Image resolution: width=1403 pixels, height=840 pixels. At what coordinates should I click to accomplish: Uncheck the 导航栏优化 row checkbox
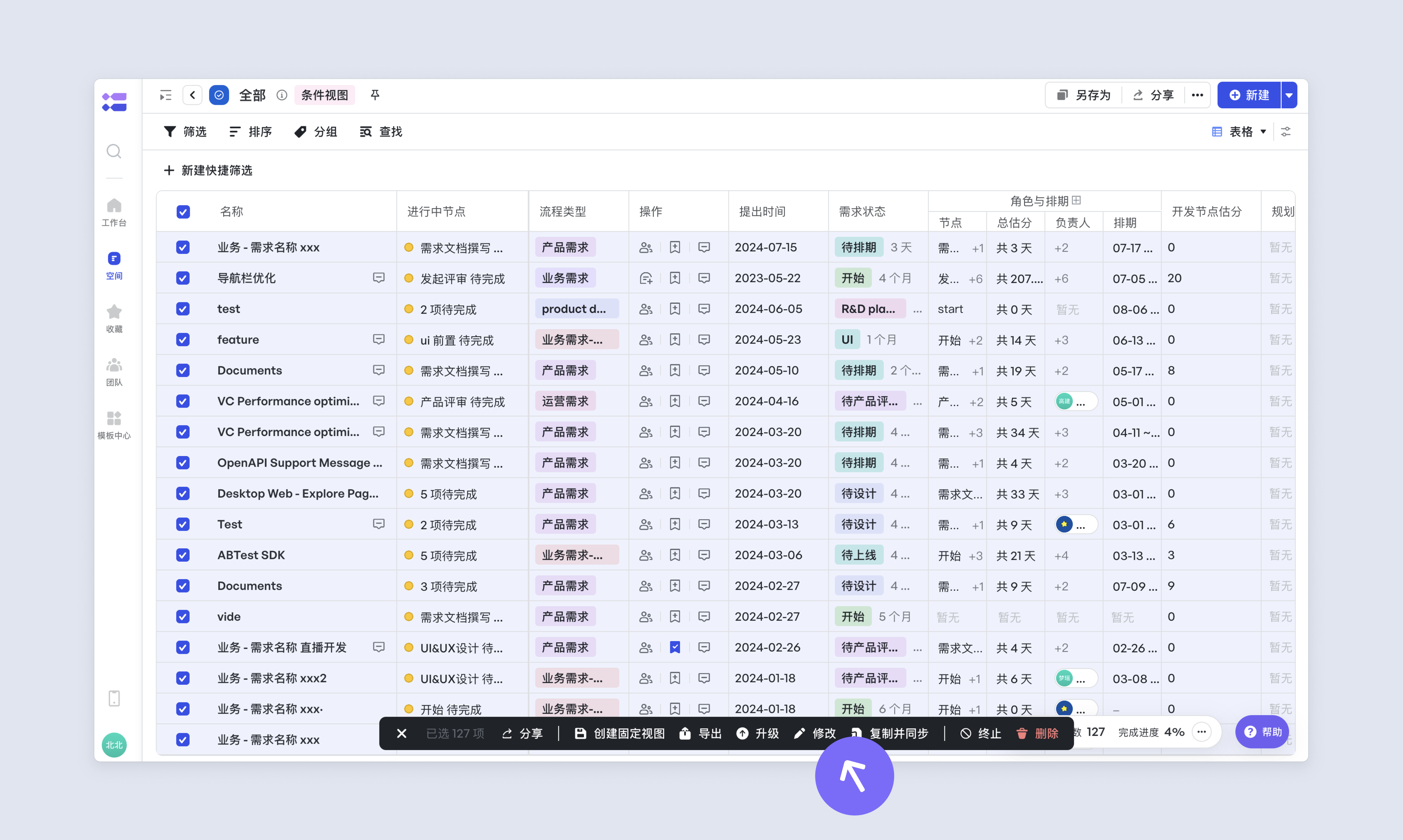click(x=183, y=278)
